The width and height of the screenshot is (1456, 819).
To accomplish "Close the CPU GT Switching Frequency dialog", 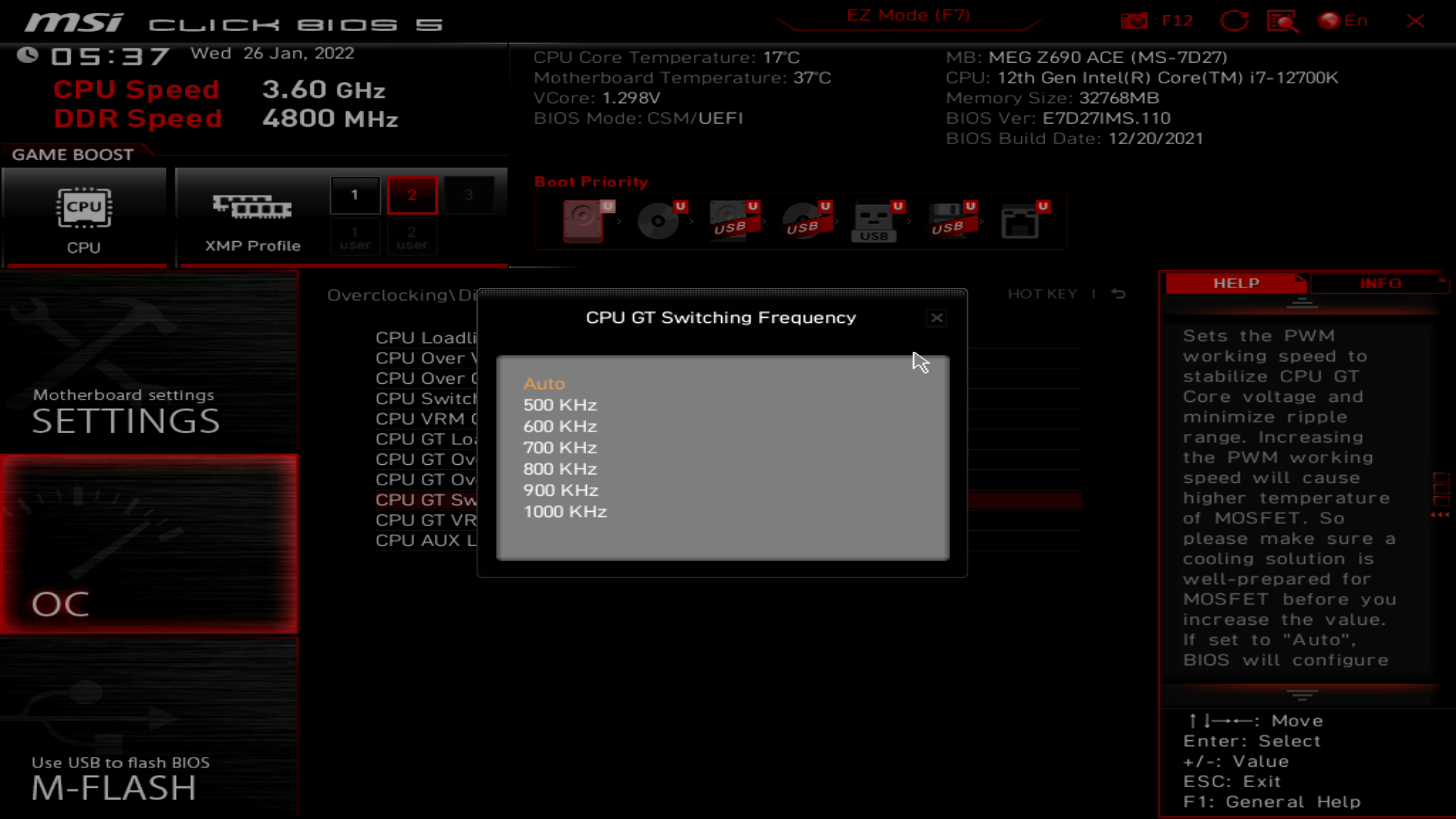I will point(936,318).
